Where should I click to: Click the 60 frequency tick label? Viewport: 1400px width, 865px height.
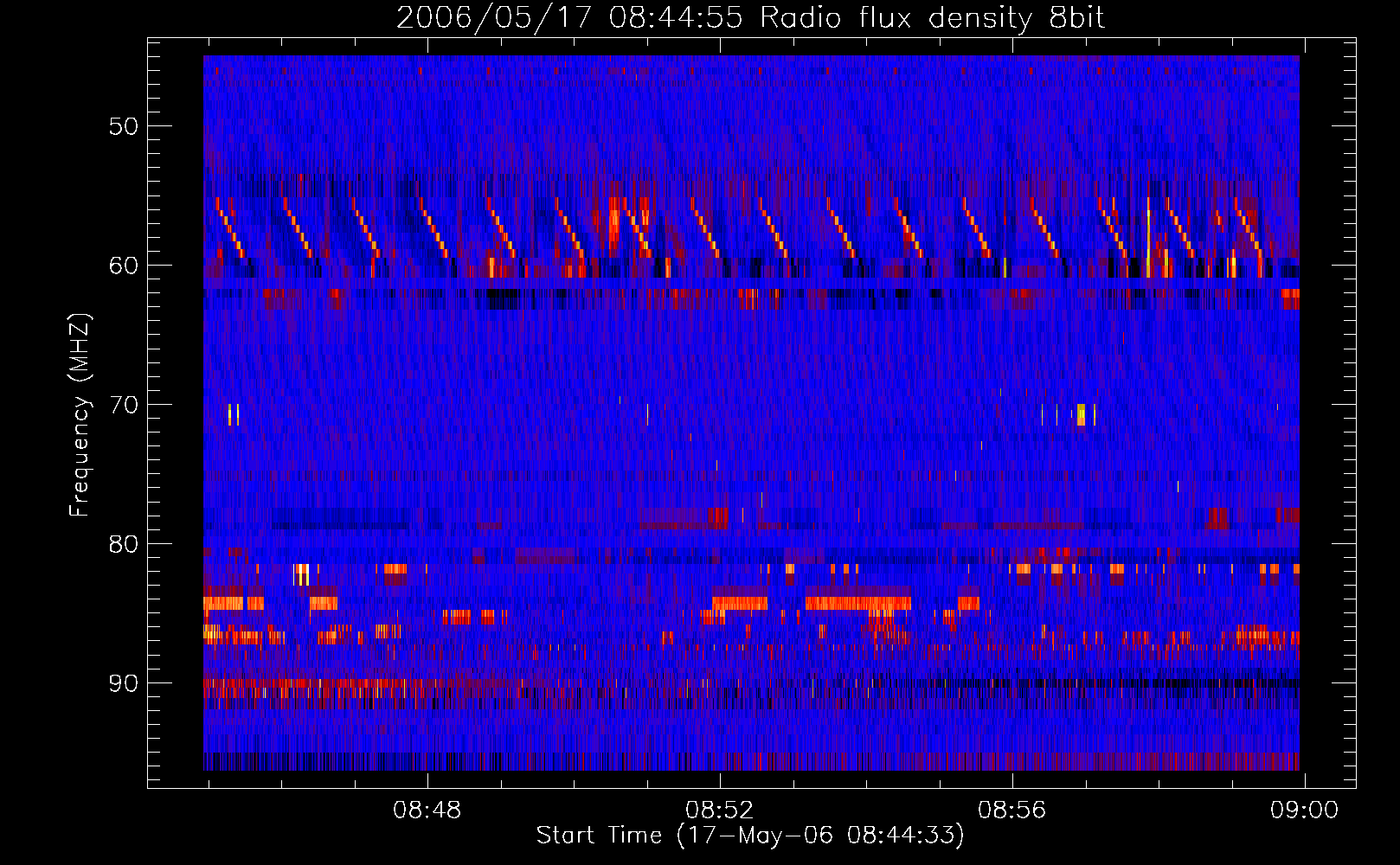click(124, 266)
